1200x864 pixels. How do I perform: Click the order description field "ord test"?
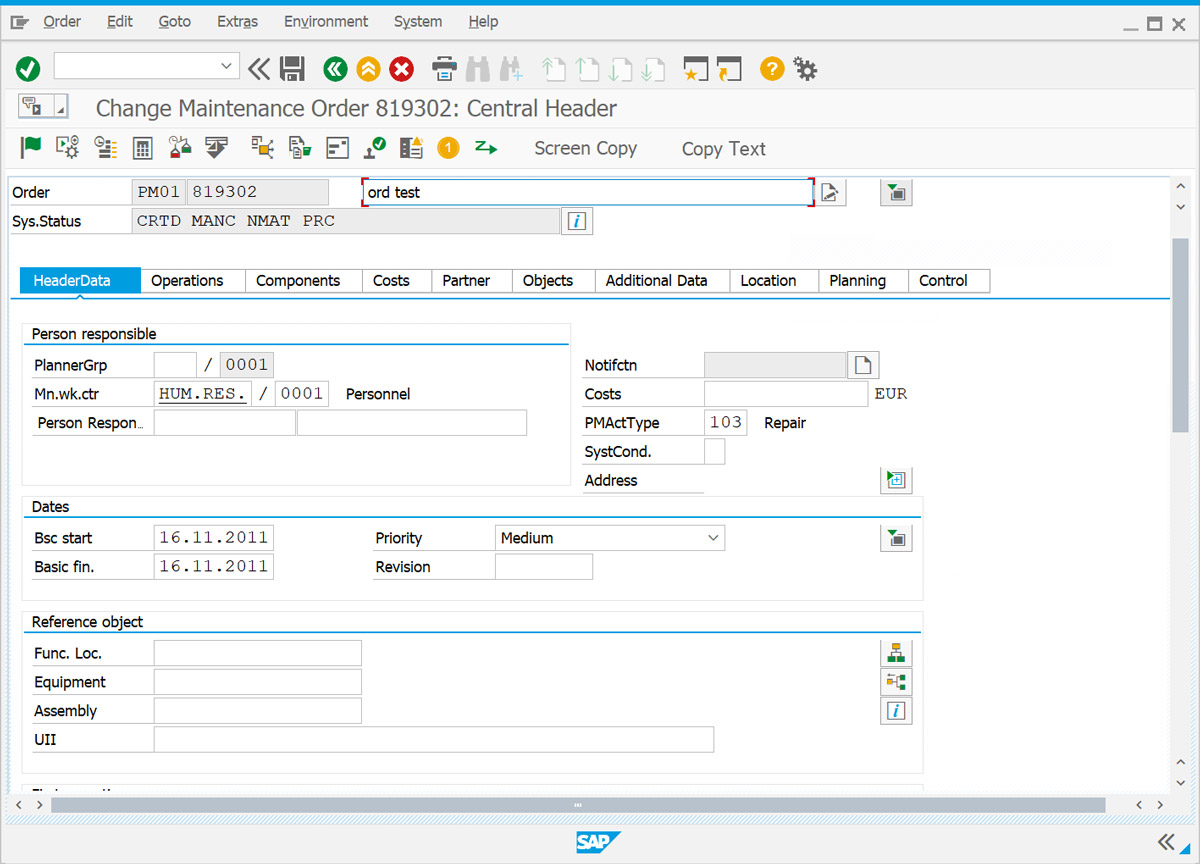coord(588,192)
